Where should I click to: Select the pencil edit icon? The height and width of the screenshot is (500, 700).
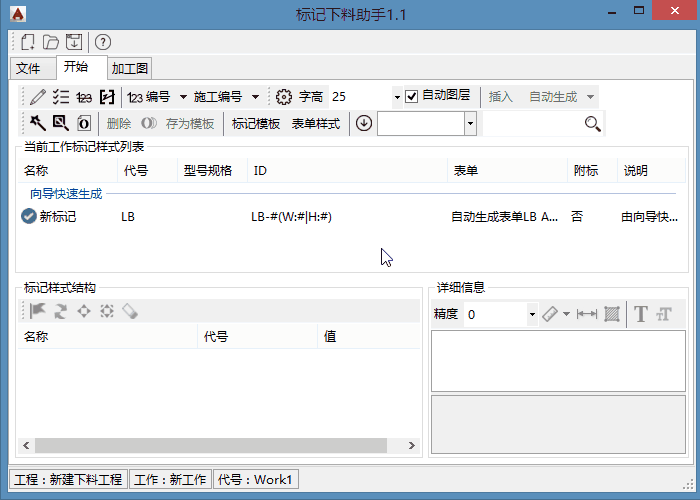38,97
